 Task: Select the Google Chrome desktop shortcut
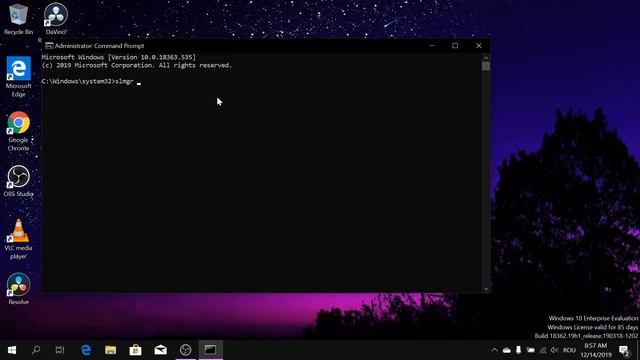[18, 131]
